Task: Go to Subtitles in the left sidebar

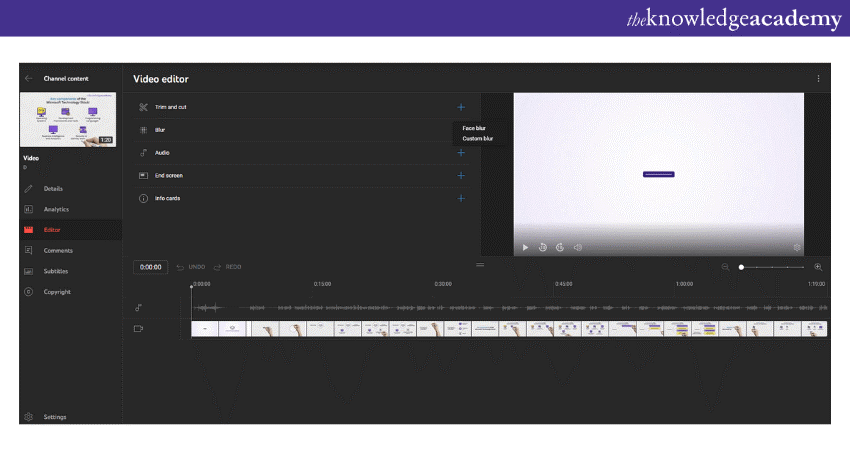Action: pos(55,271)
